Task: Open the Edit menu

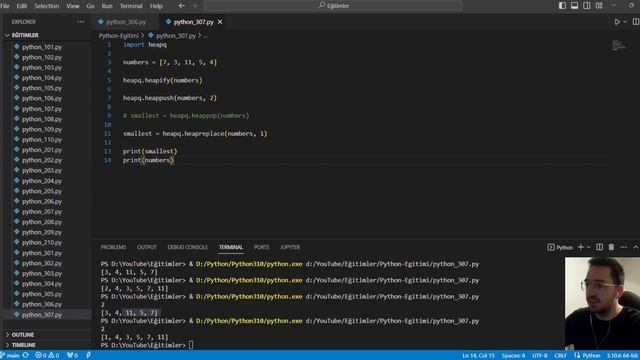Action: click(22, 6)
